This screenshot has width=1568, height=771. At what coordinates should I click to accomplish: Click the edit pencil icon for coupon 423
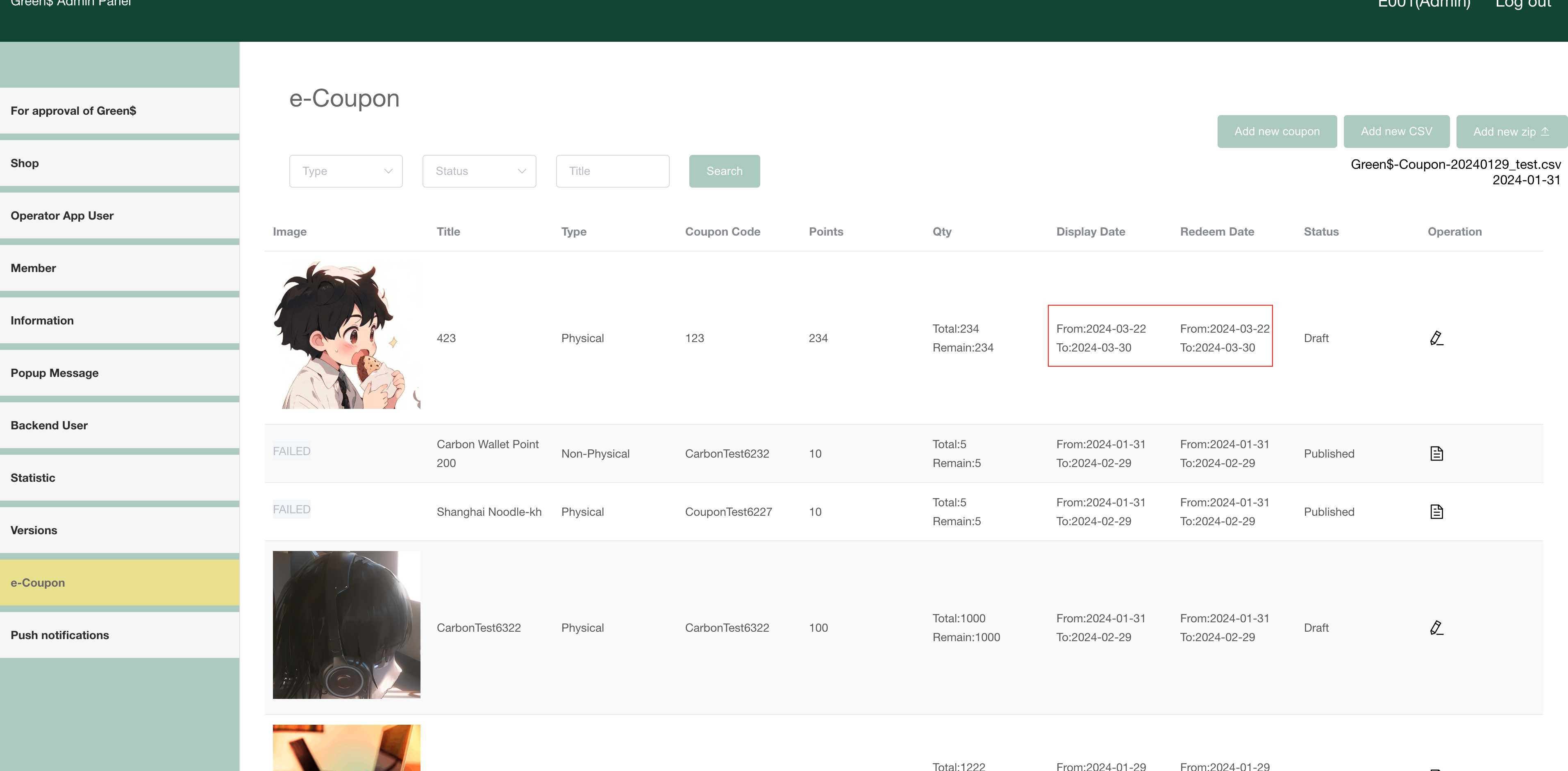point(1436,338)
